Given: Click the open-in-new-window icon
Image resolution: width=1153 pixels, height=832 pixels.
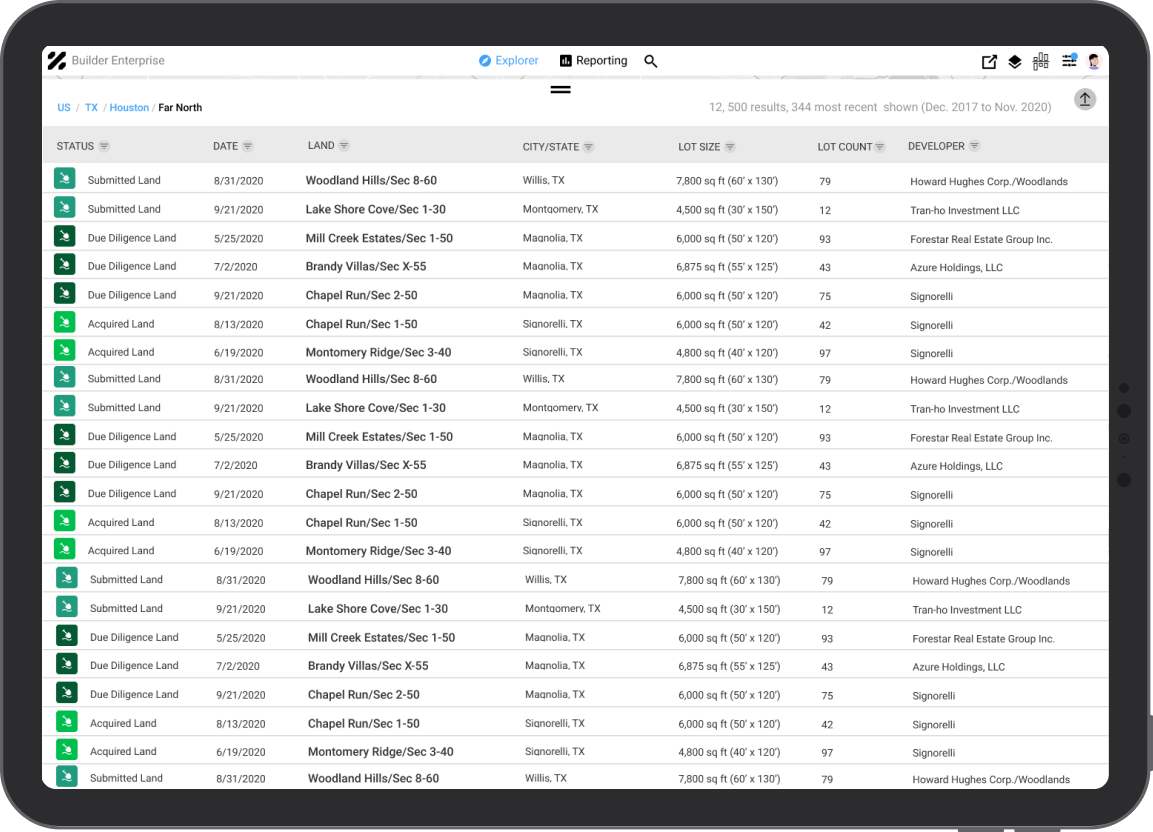Looking at the screenshot, I should pos(990,62).
